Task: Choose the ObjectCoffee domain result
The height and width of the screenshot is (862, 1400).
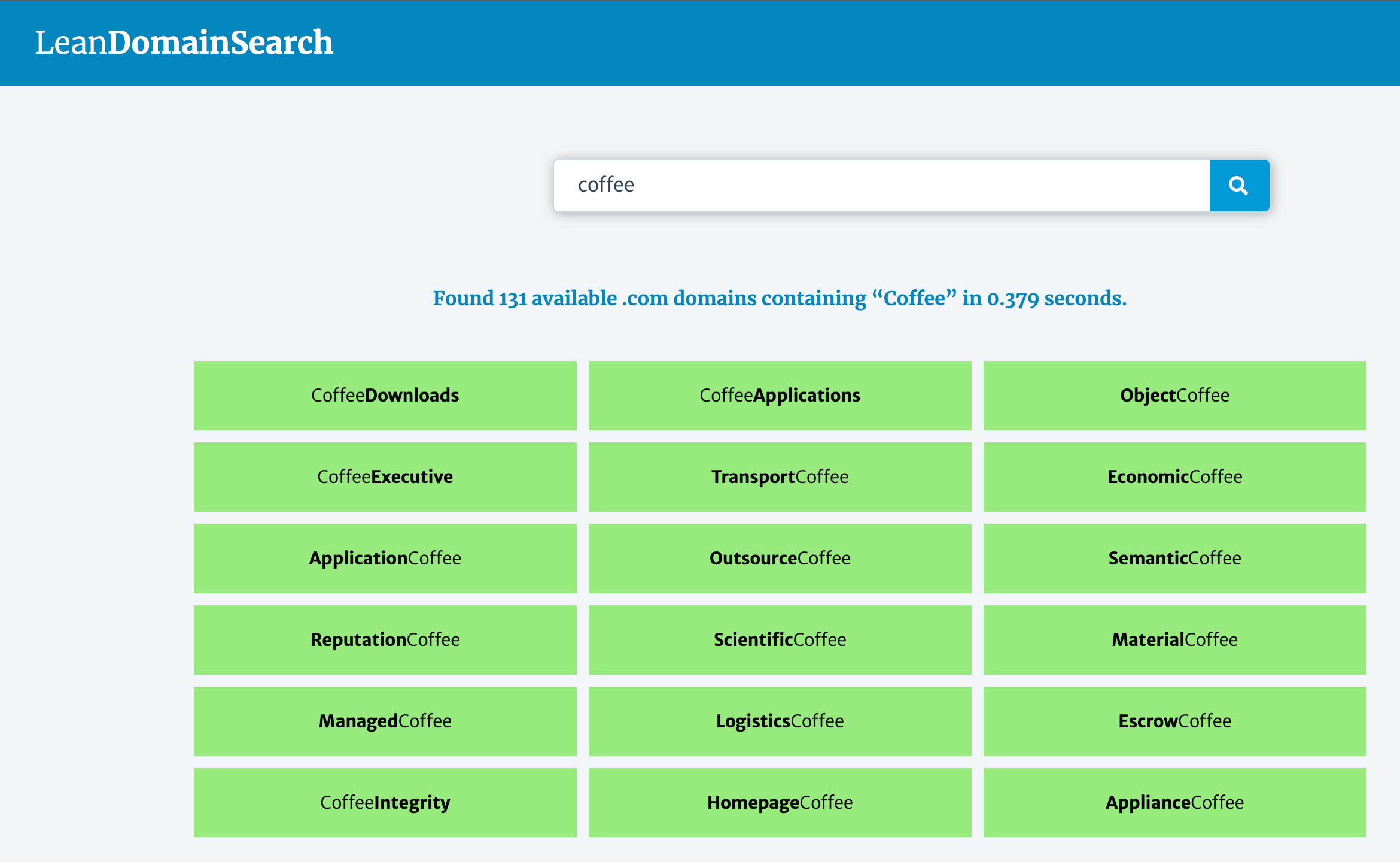Action: (1175, 396)
